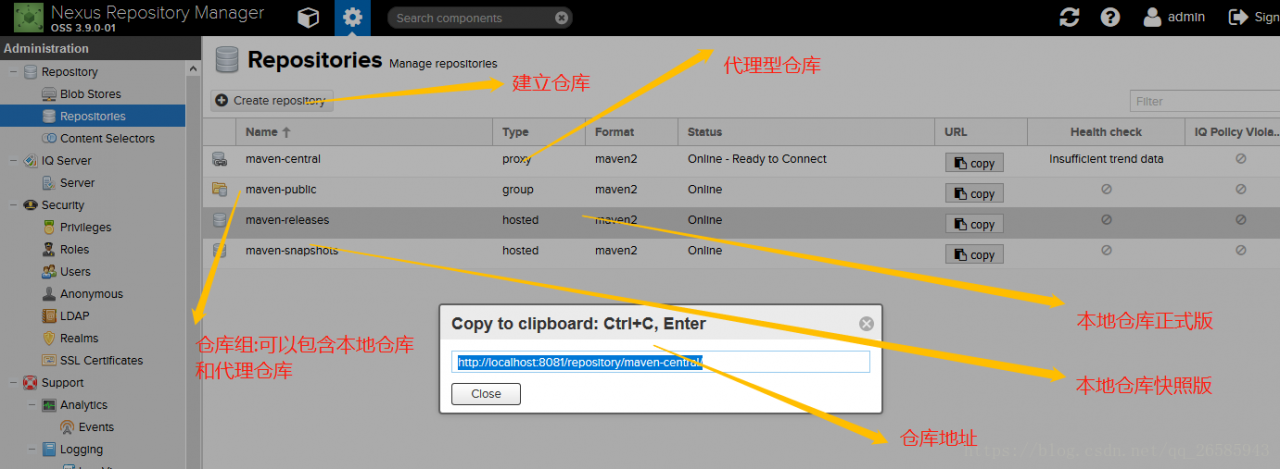The height and width of the screenshot is (469, 1280).
Task: Open Events under Analytics
Action: (96, 427)
